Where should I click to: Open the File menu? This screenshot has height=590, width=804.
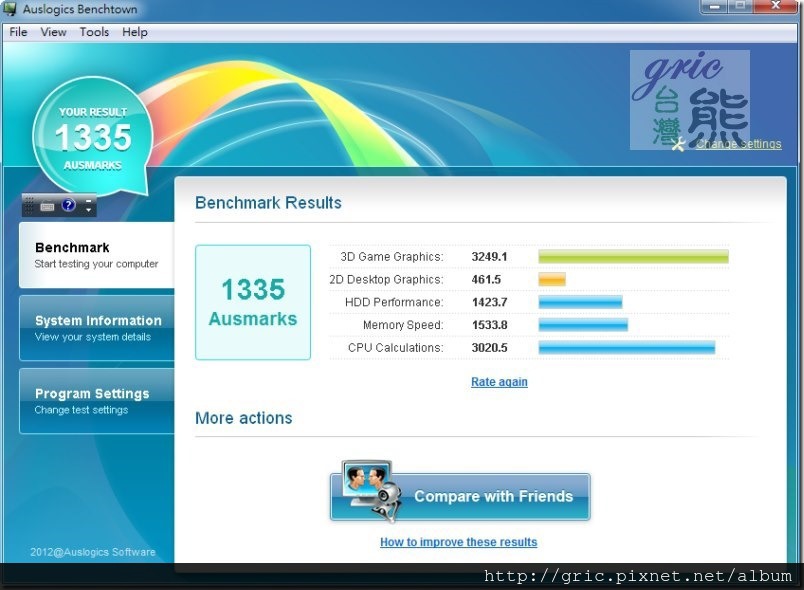point(18,32)
